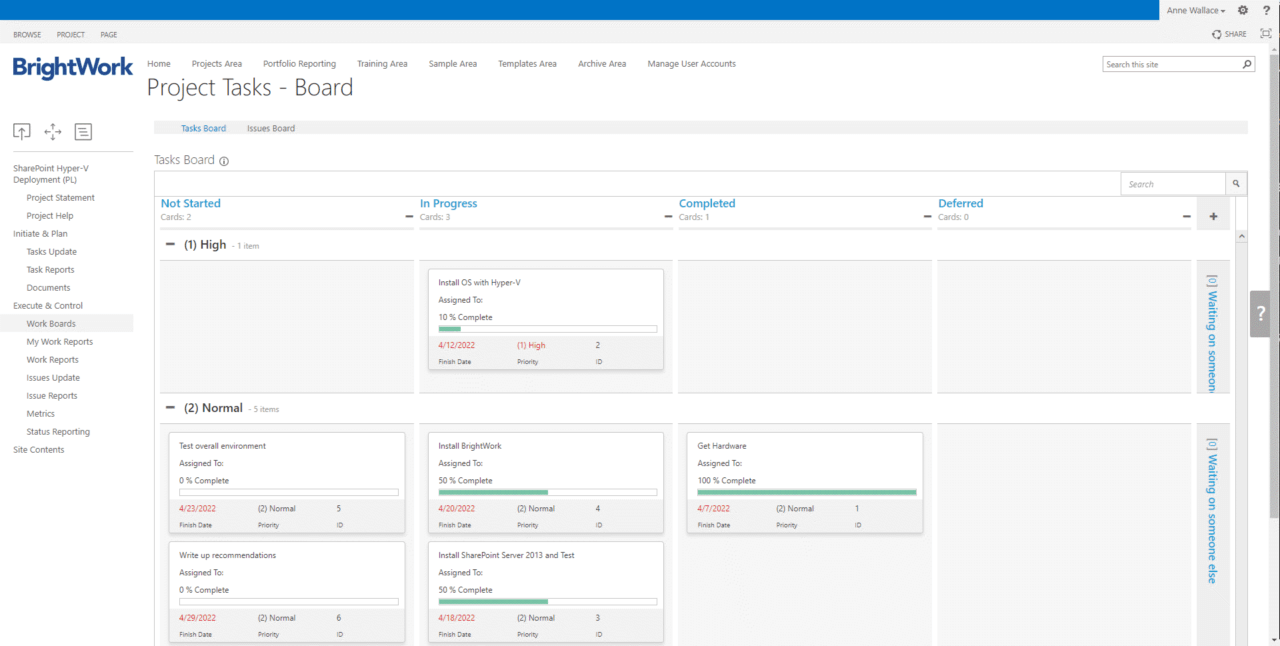Click the search magnifier on the Tasks Board
Screen dimensions: 1280x646
[x=1236, y=183]
